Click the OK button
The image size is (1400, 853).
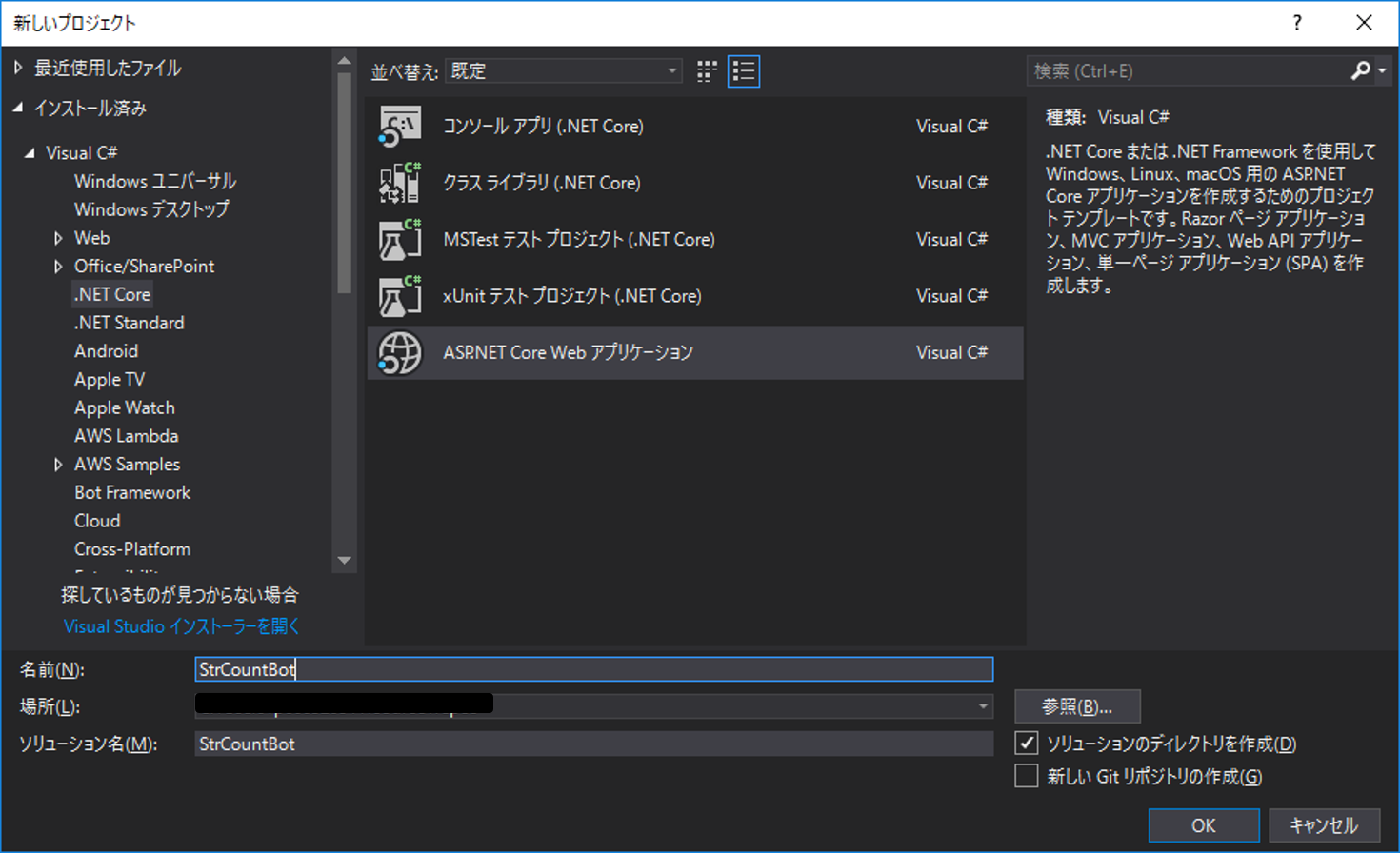[1203, 824]
